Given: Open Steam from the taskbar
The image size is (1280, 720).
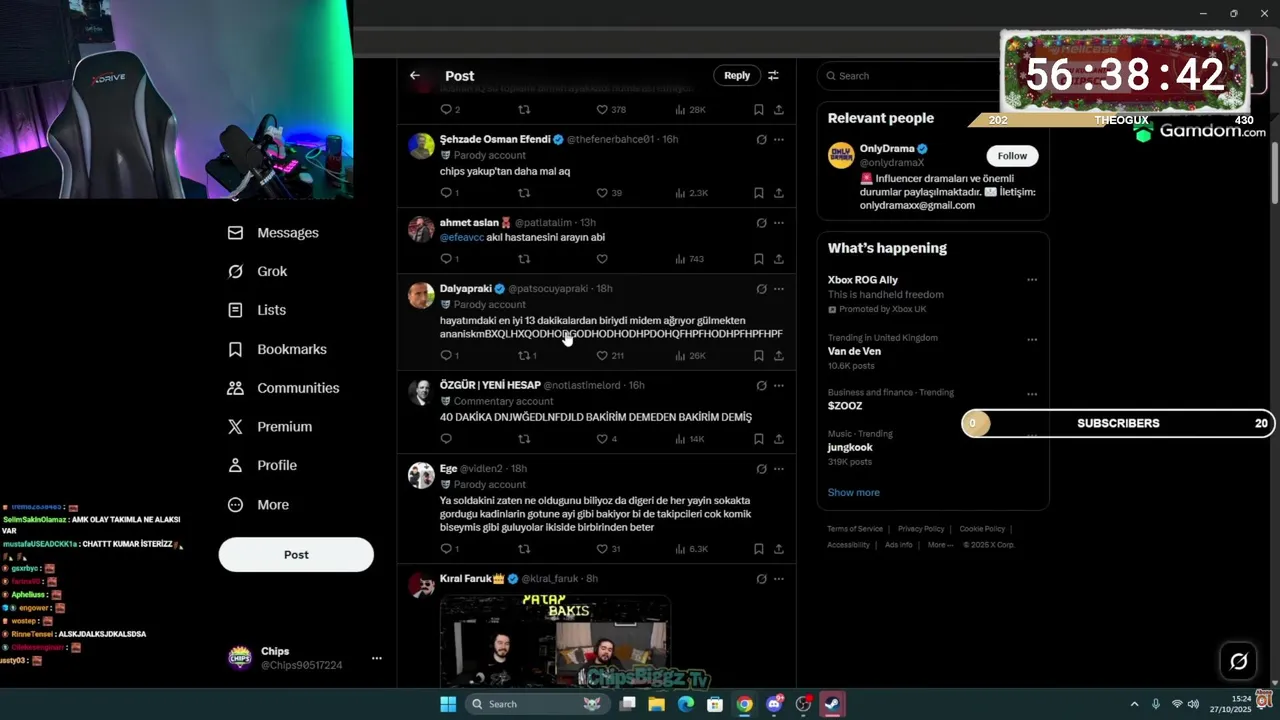Looking at the screenshot, I should coord(831,704).
